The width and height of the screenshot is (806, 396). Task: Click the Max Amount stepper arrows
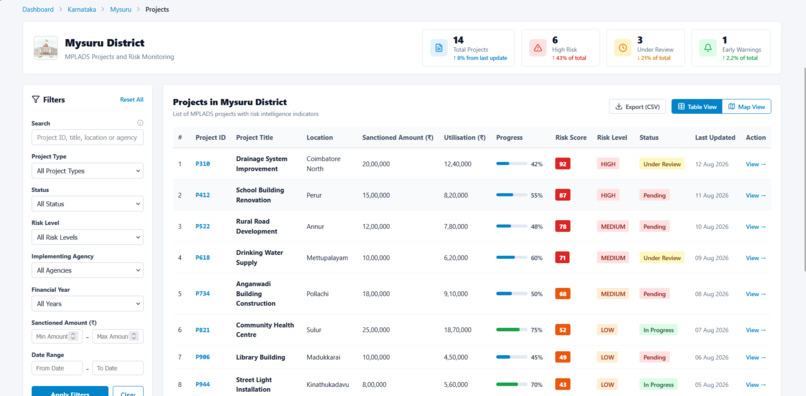(134, 336)
